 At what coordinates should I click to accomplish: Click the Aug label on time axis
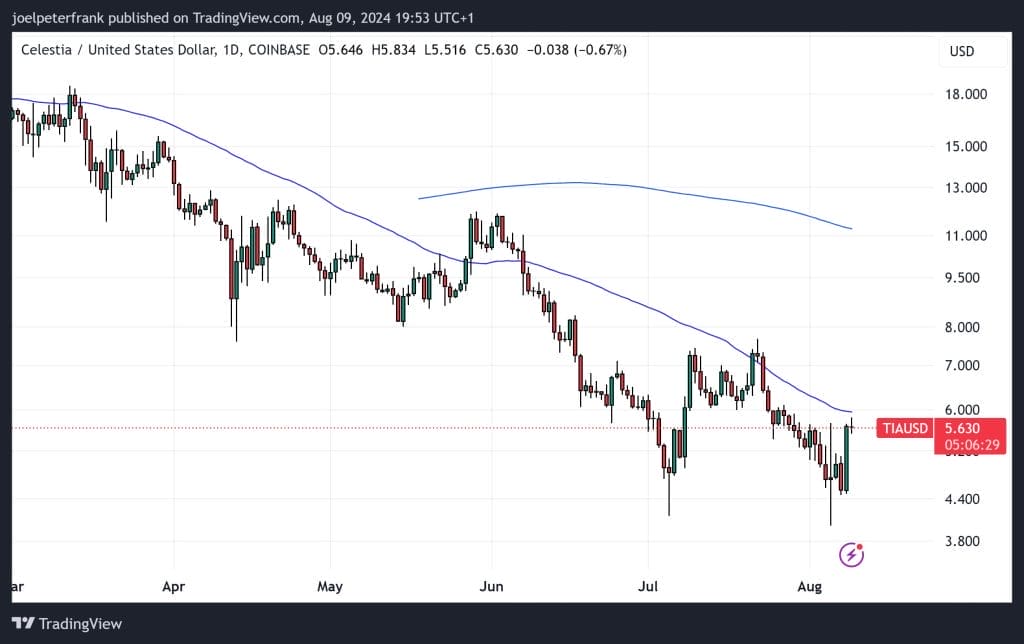(x=809, y=587)
